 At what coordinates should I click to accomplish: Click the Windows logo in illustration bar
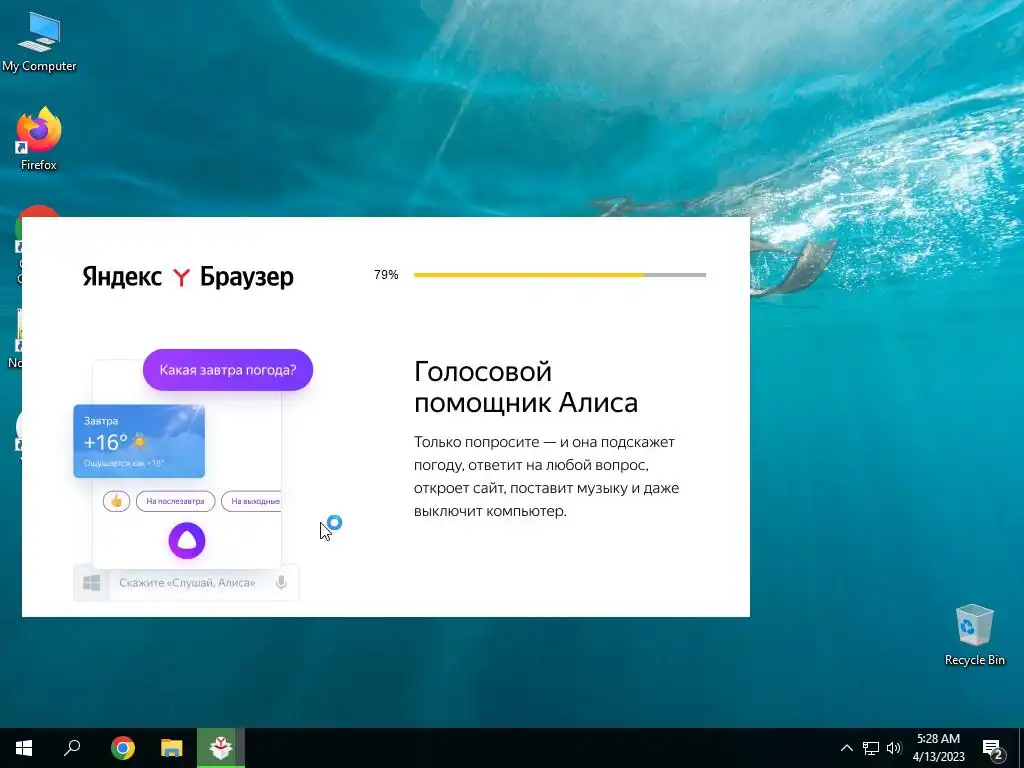[91, 583]
